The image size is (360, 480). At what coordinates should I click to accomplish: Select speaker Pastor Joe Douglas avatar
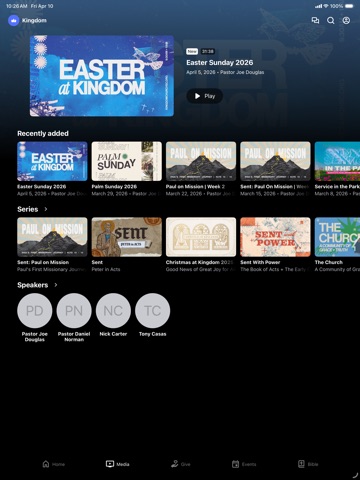[35, 311]
